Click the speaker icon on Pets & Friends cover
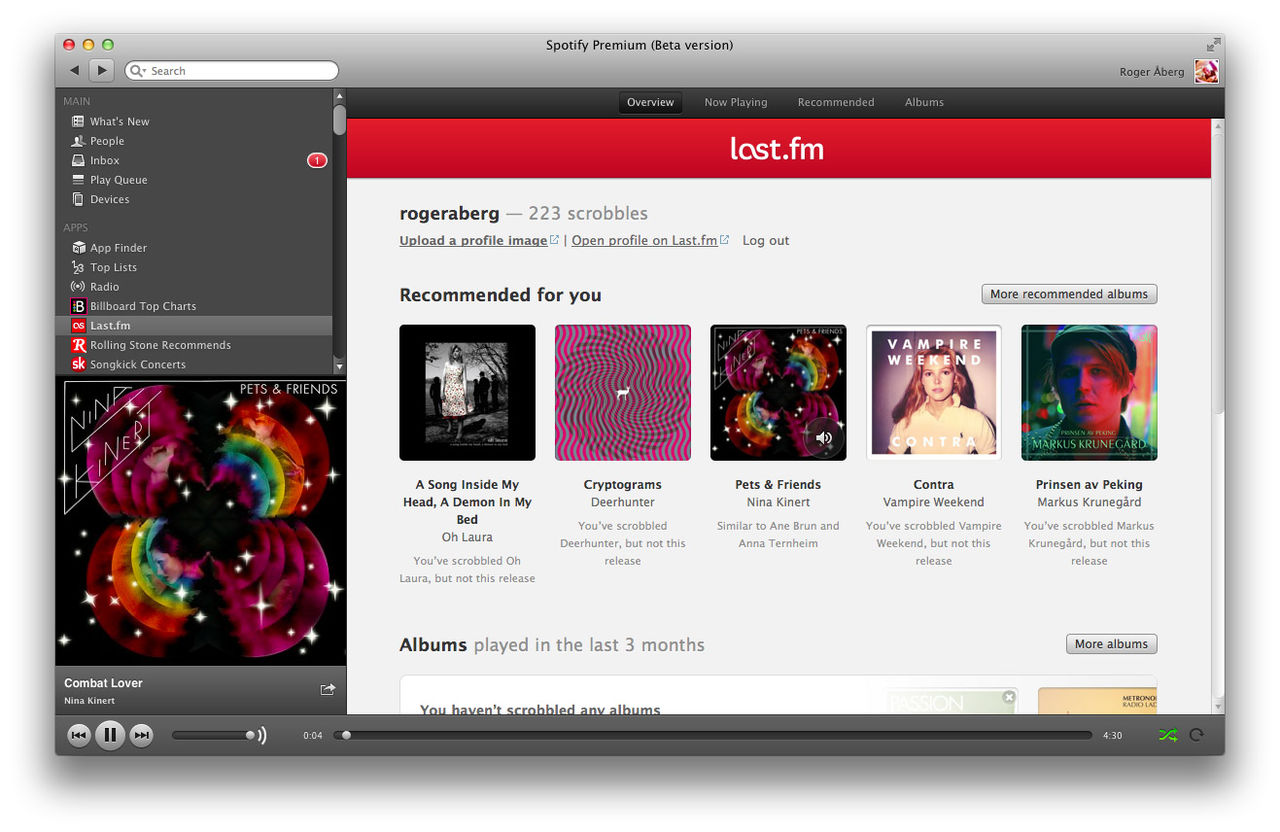 point(824,438)
